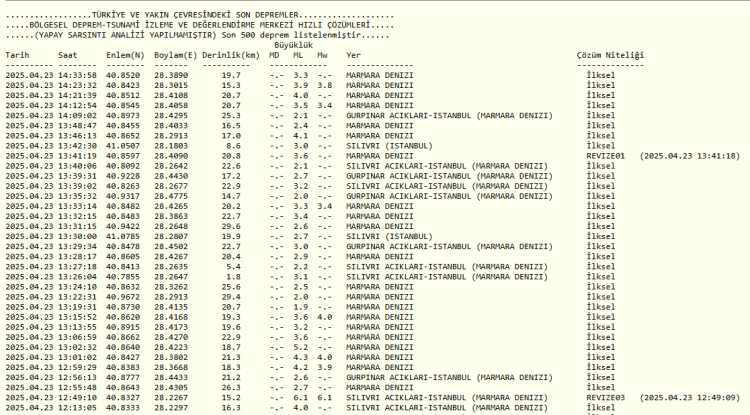Click the REVIZE03 label in the 12:49:10 row

pos(605,397)
